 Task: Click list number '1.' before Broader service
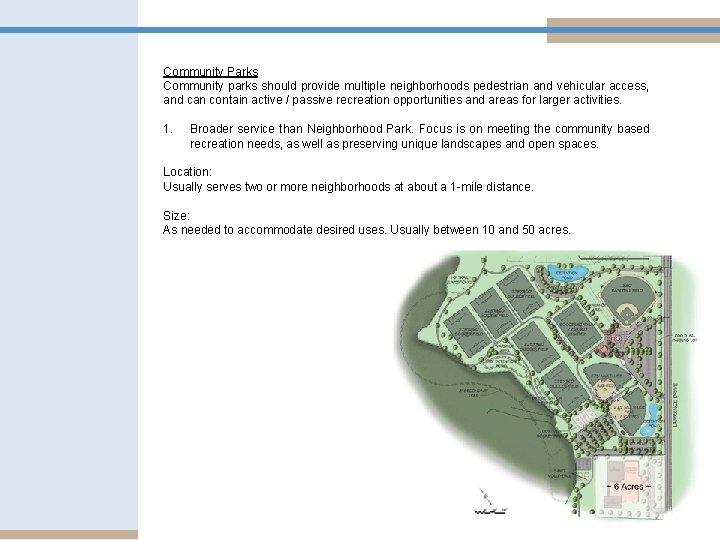click(168, 129)
